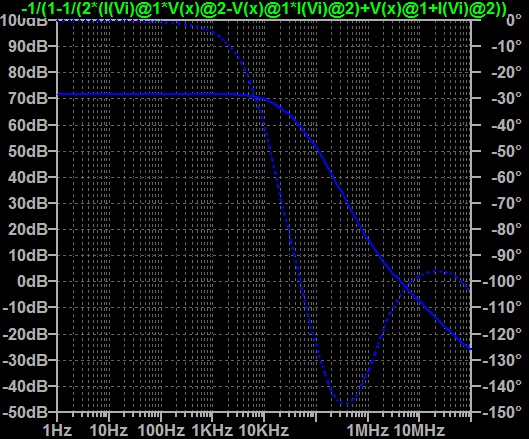Viewport: 529px width, 439px height.
Task: Click the 0° phase axis label
Action: coord(514,20)
